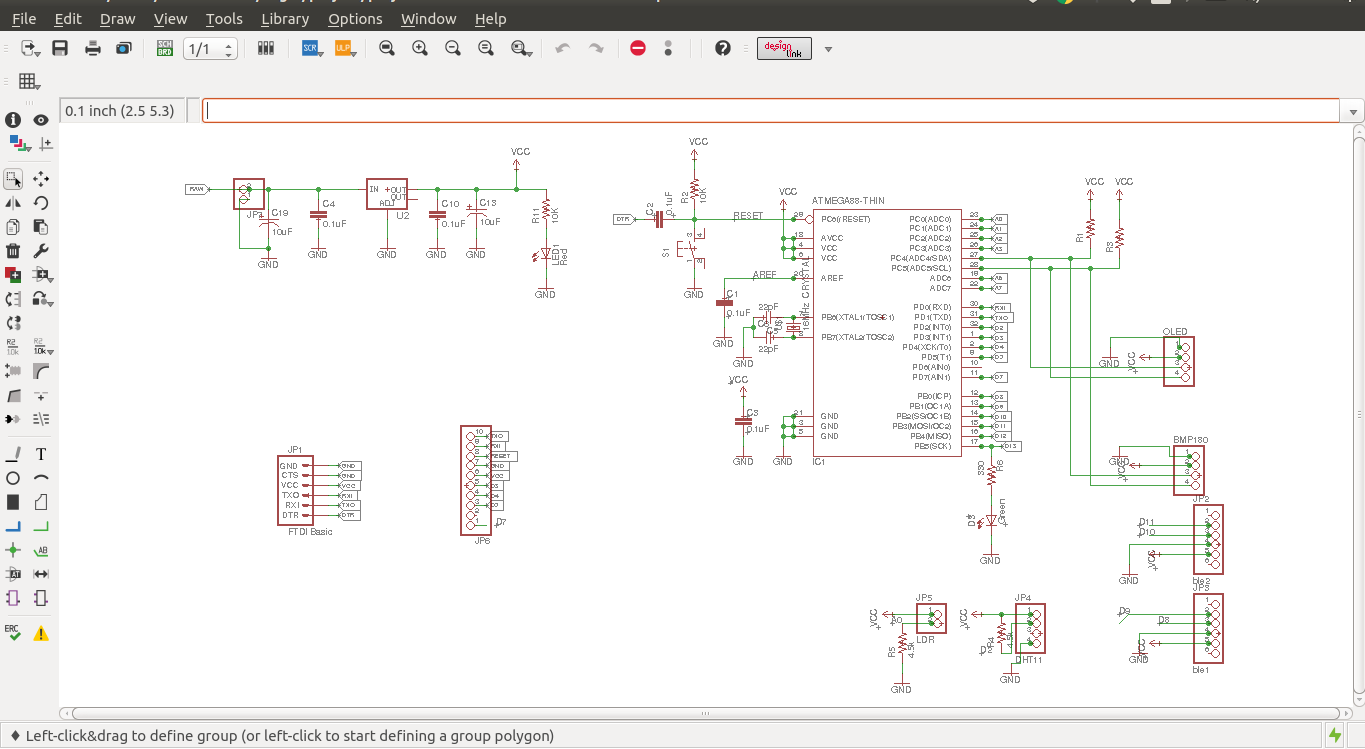Toggle the Group selection tool
The width and height of the screenshot is (1365, 749).
pyautogui.click(x=13, y=179)
